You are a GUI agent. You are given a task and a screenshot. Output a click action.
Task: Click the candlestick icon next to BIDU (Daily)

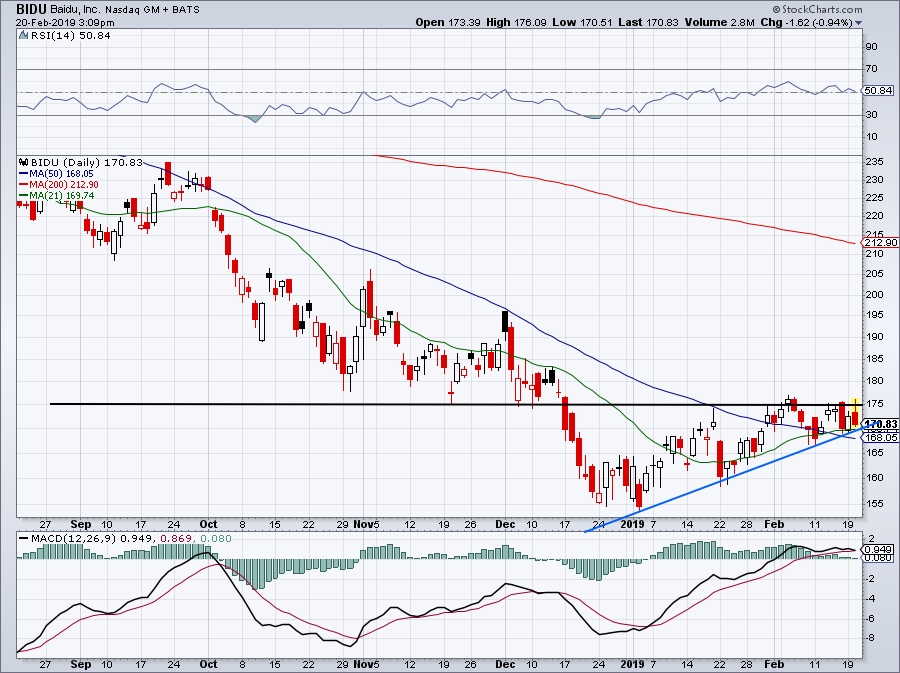point(24,162)
